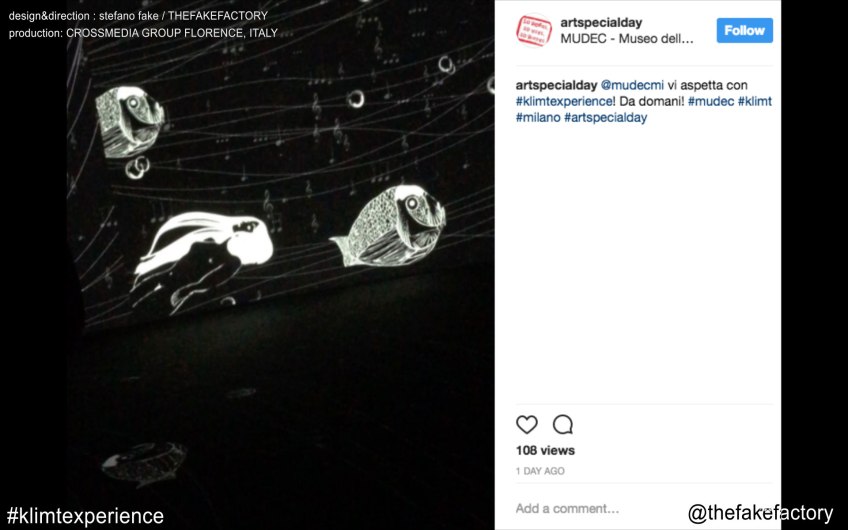Open comments via speech bubble icon
This screenshot has width=848, height=530.
coord(562,425)
